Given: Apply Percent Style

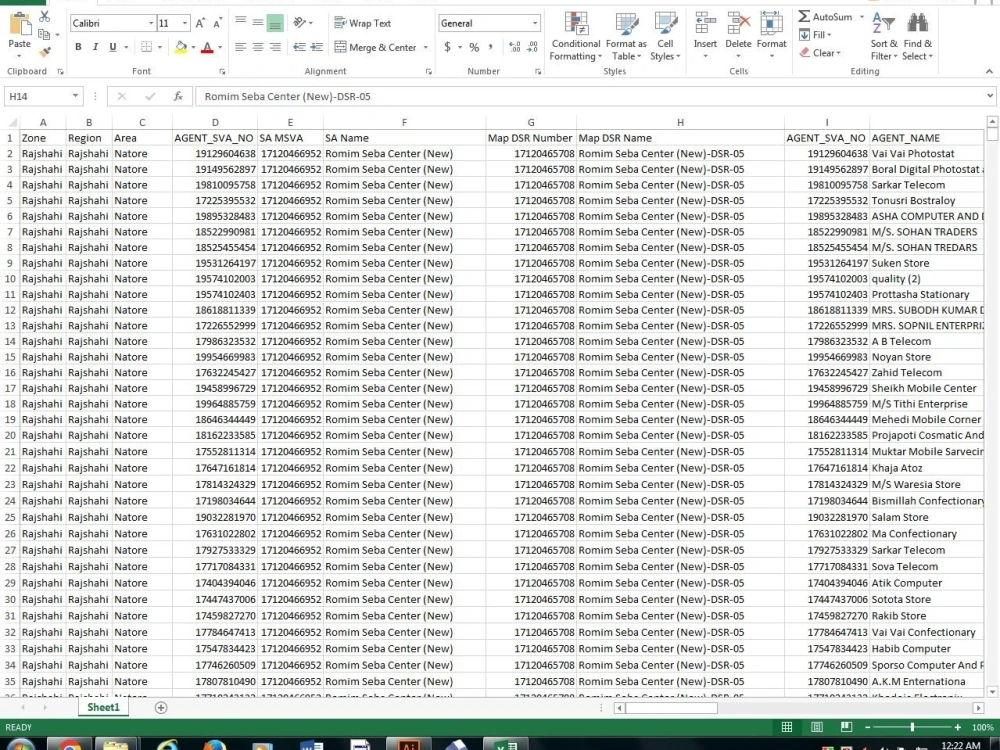Looking at the screenshot, I should (x=474, y=47).
